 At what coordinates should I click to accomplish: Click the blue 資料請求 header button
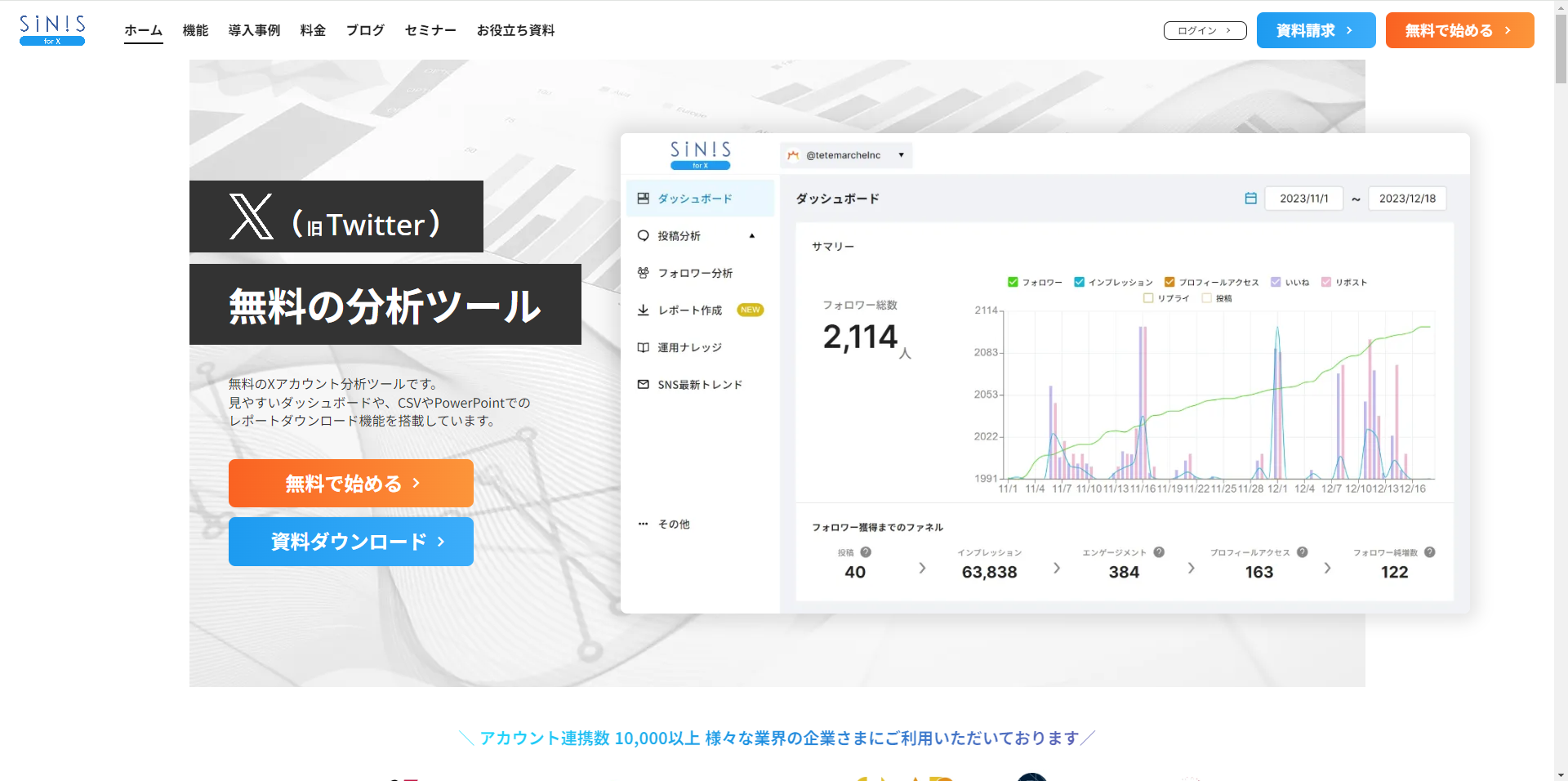pos(1316,30)
